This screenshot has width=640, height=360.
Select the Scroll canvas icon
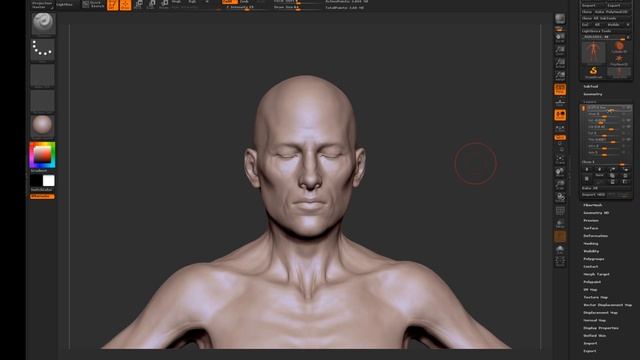tap(560, 37)
